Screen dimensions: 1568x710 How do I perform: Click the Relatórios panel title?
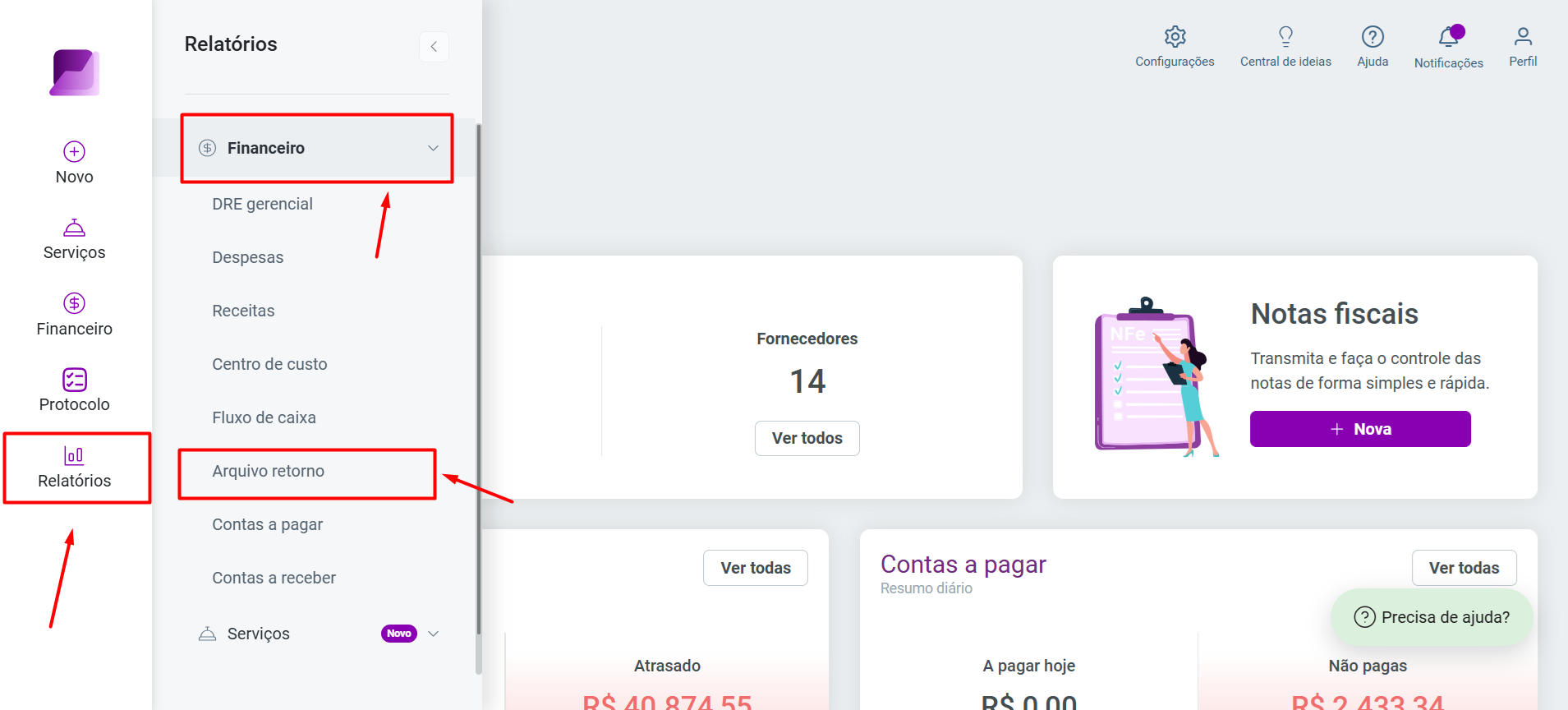pyautogui.click(x=231, y=44)
